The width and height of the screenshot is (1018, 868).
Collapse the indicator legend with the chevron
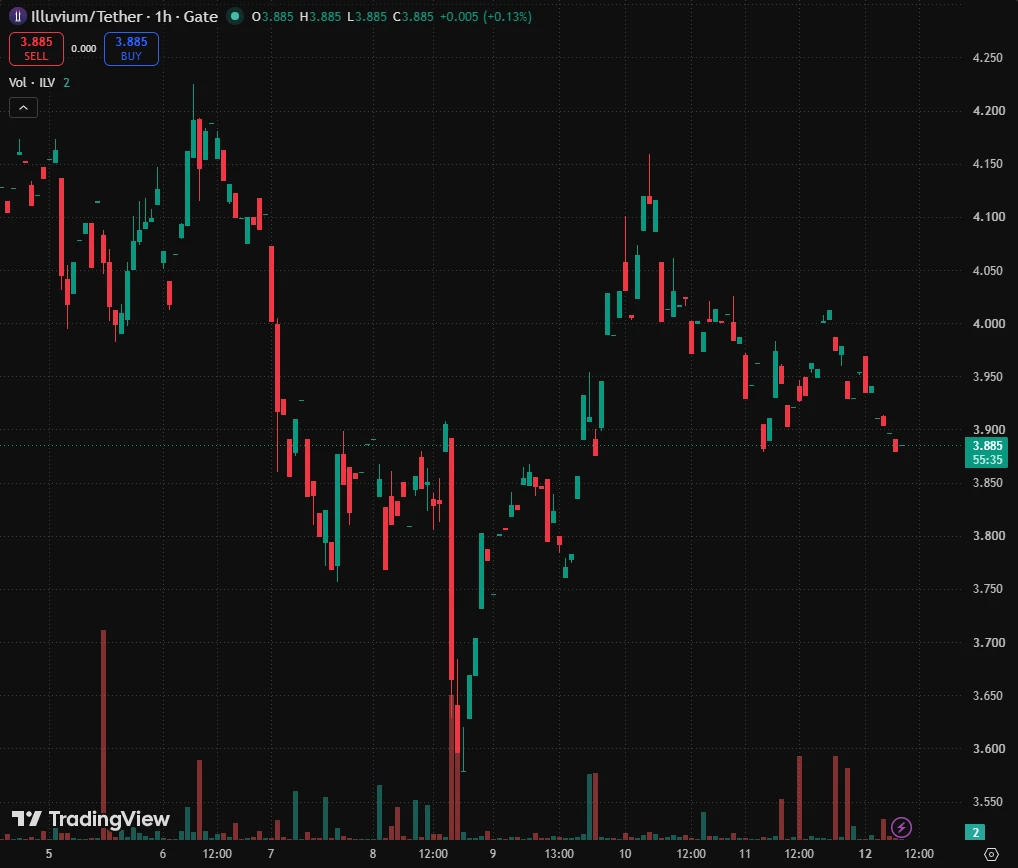click(23, 107)
